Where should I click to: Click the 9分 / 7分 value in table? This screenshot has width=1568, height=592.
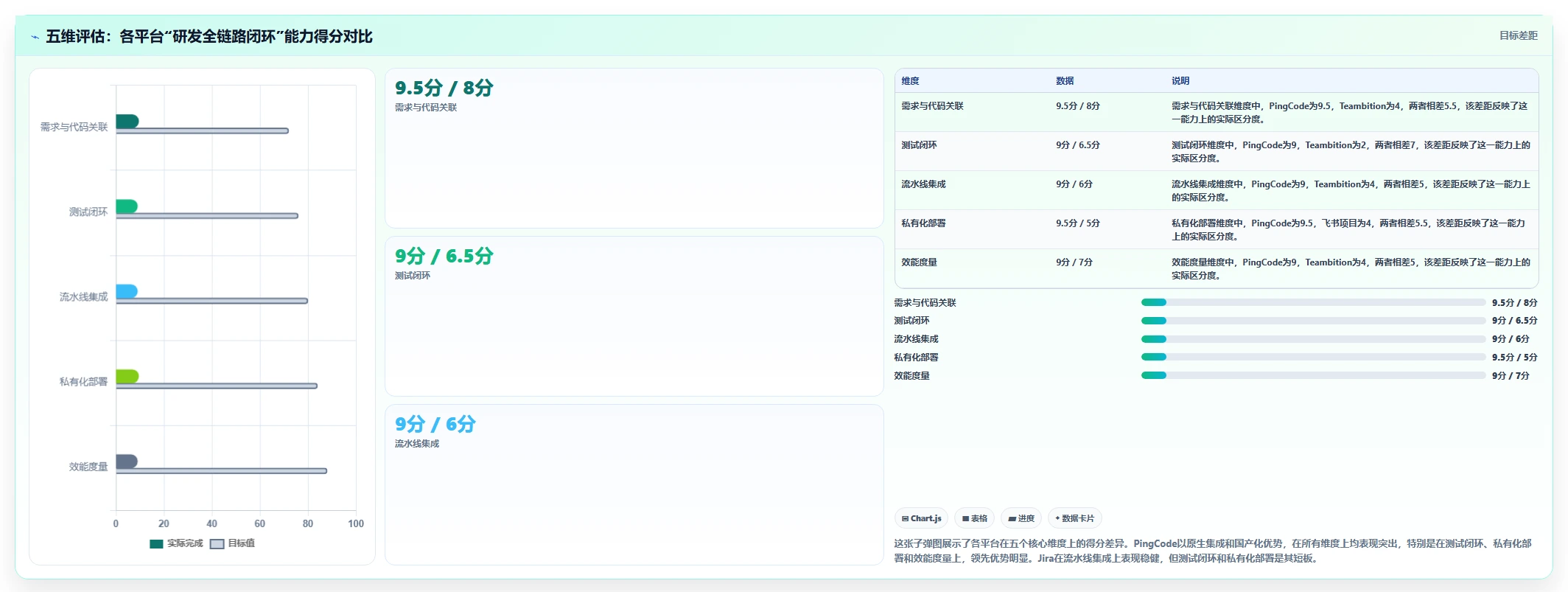(1074, 262)
